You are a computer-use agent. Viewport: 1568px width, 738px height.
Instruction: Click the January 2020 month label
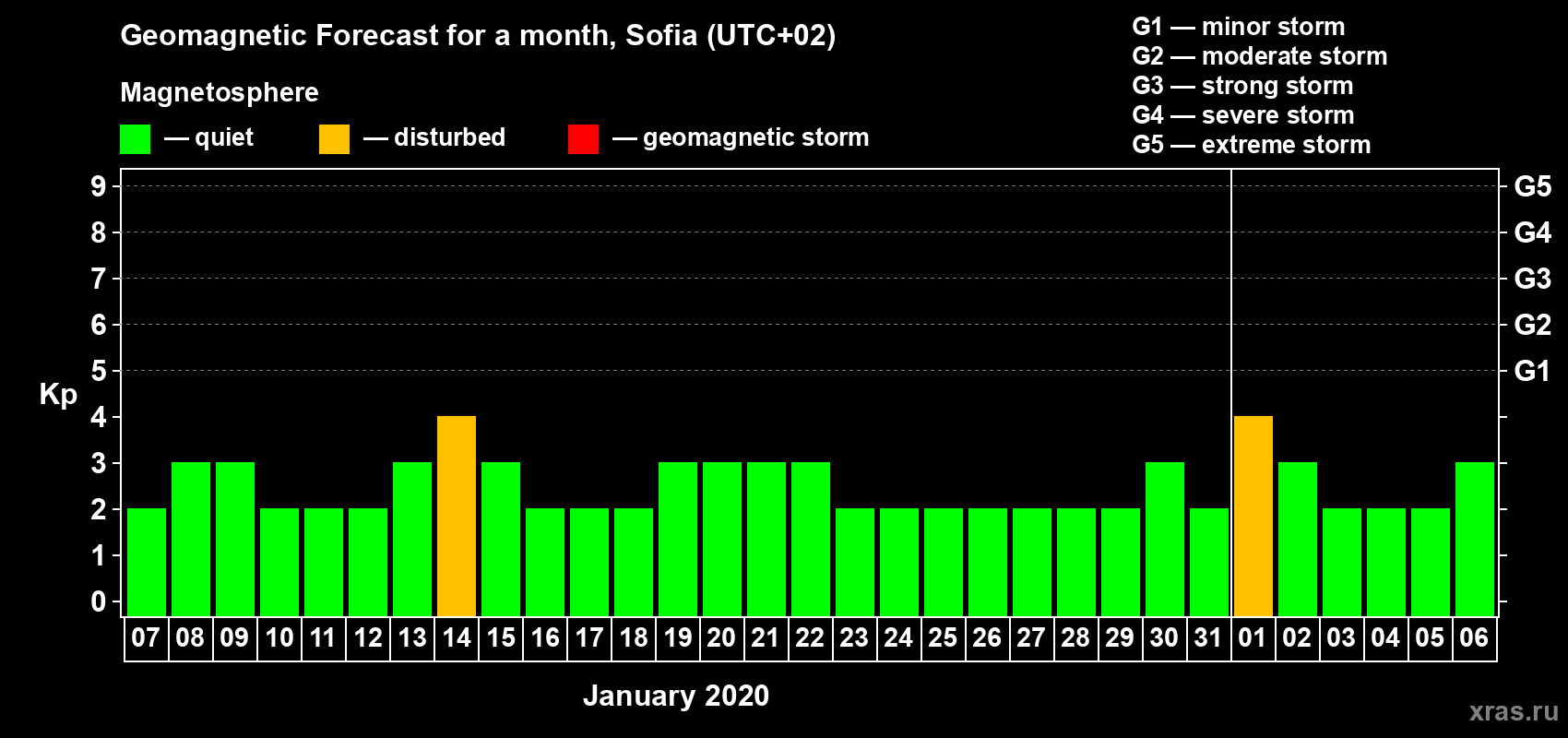[676, 696]
